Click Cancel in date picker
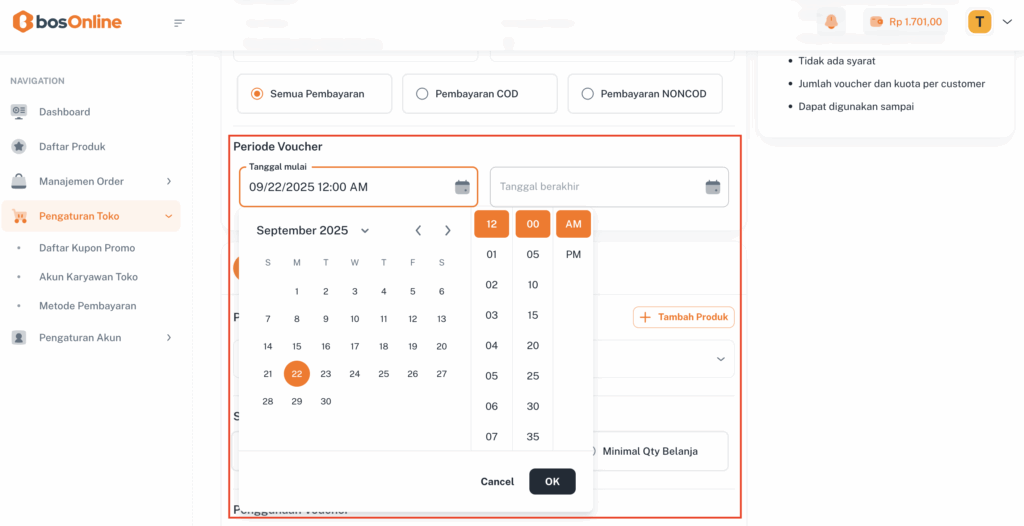The width and height of the screenshot is (1024, 526). (497, 481)
